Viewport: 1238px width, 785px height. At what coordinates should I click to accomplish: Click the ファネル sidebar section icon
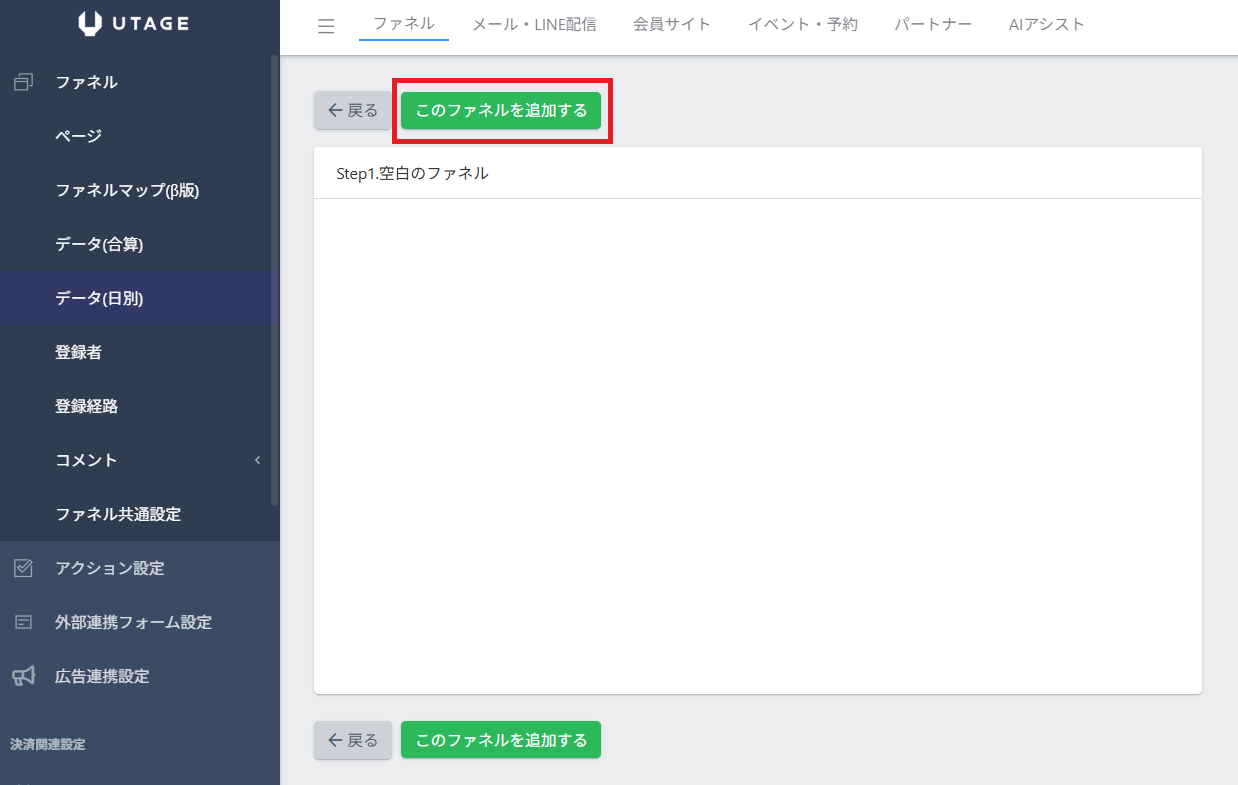coord(24,82)
